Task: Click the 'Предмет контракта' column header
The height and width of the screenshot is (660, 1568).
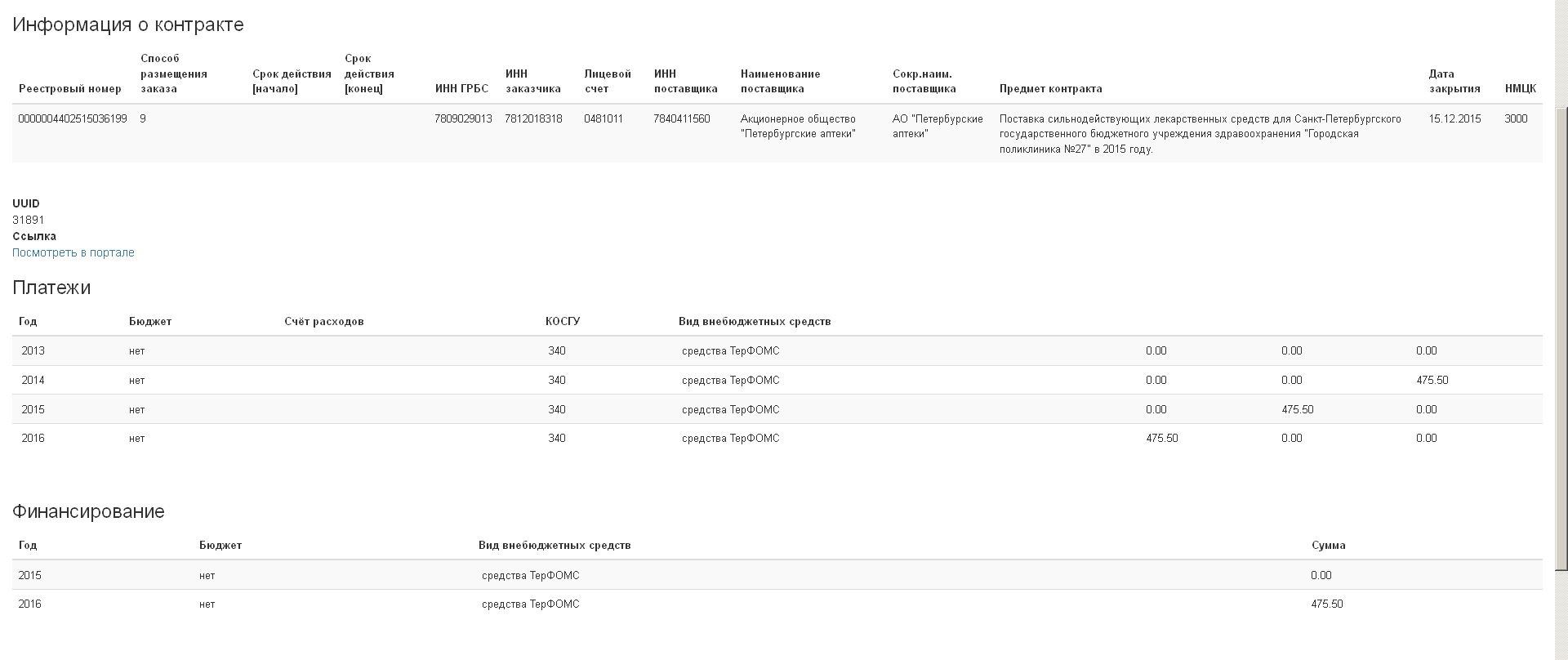Action: pyautogui.click(x=1051, y=88)
